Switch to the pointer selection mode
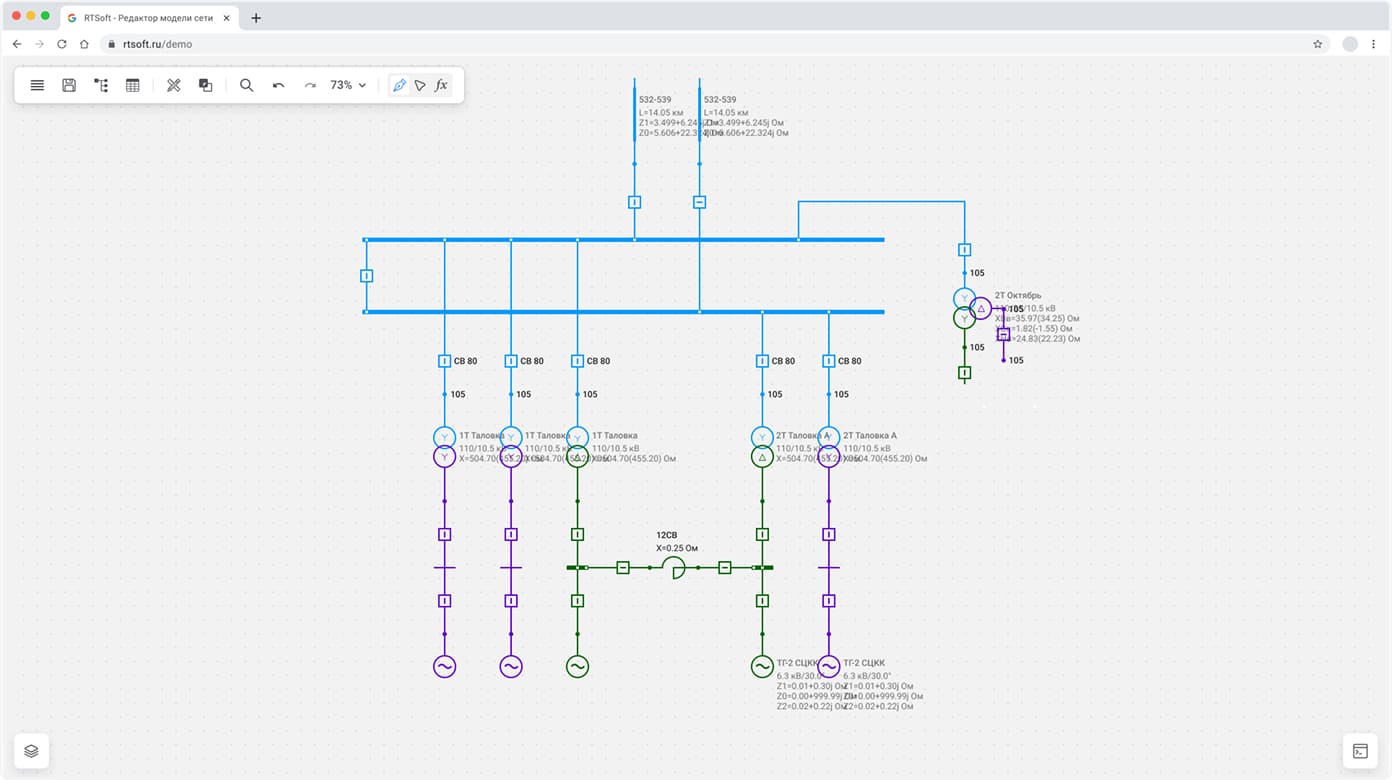The height and width of the screenshot is (780, 1392). point(420,86)
